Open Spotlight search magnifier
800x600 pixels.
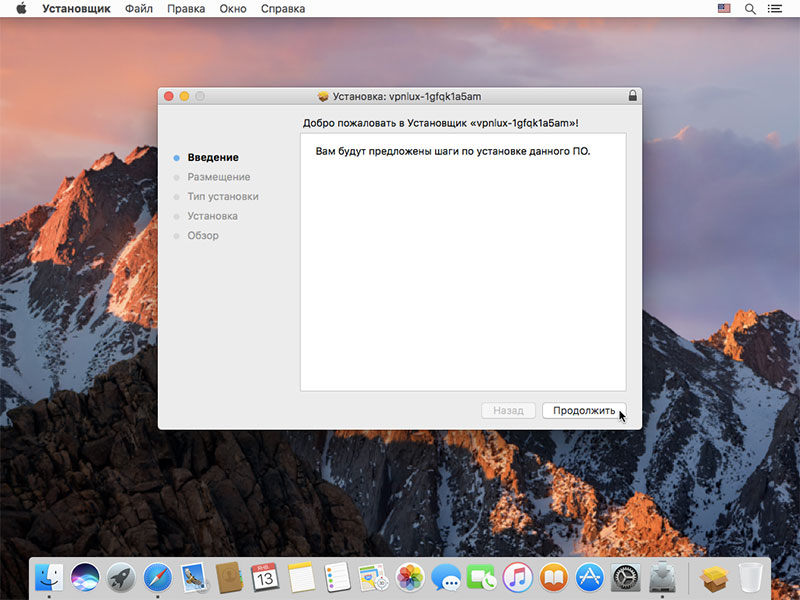tap(750, 9)
